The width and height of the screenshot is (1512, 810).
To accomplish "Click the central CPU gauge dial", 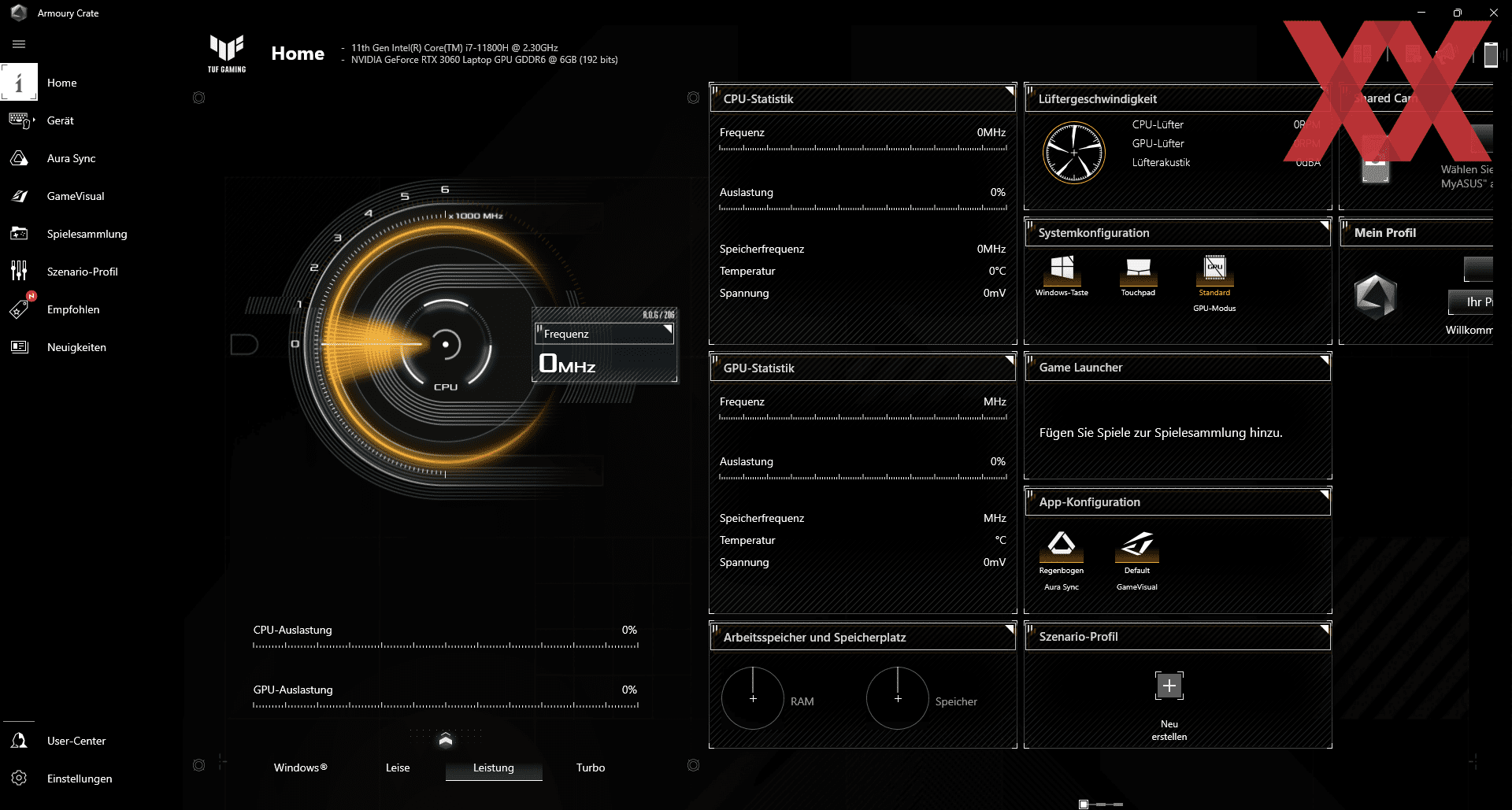I will click(x=446, y=345).
